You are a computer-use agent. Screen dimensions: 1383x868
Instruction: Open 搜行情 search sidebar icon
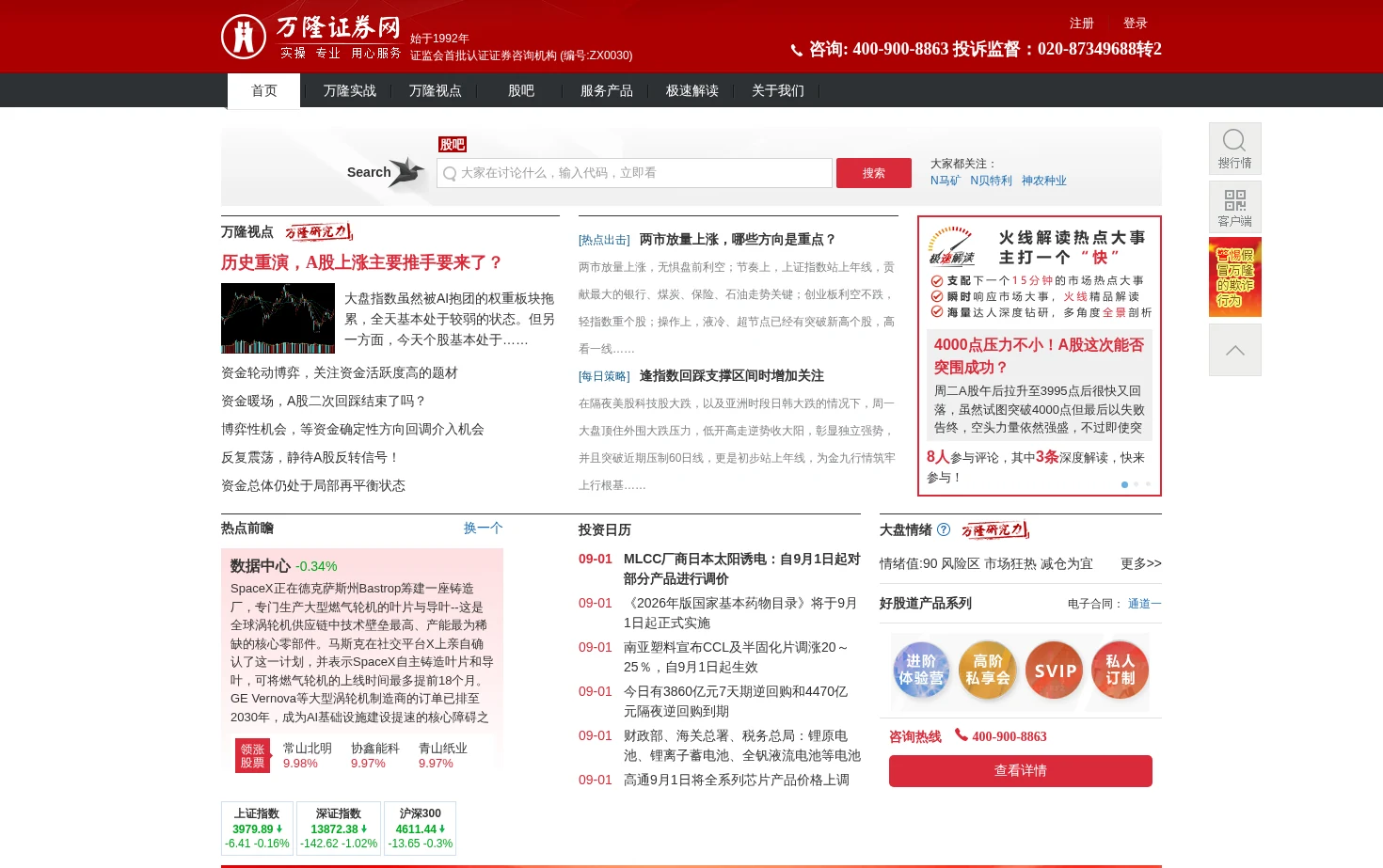click(1234, 149)
